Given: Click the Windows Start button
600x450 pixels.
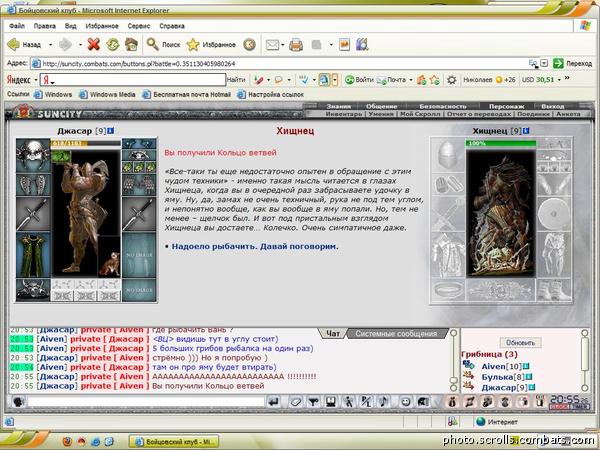Looking at the screenshot, I should [23, 441].
